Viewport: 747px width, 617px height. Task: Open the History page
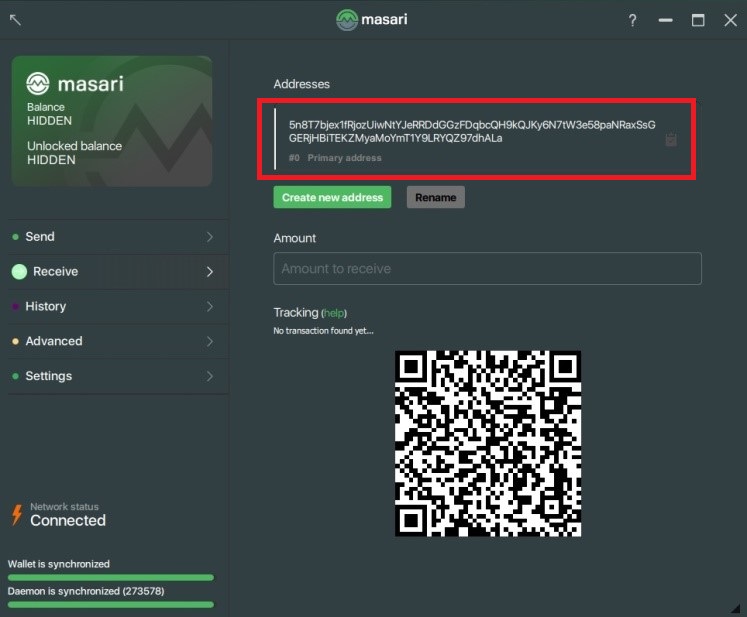[118, 306]
